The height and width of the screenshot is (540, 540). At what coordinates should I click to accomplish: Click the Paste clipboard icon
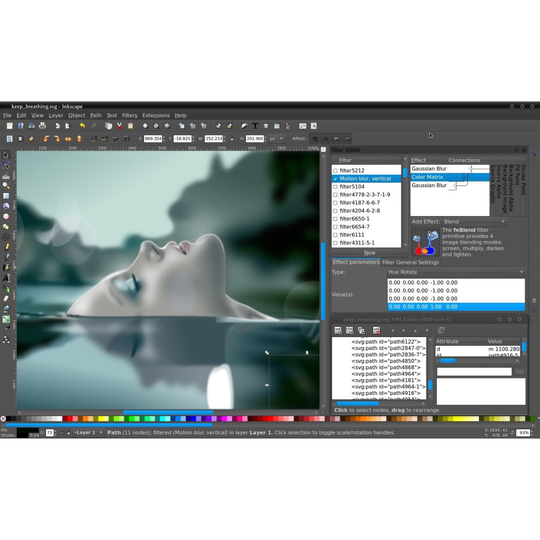pyautogui.click(x=130, y=126)
